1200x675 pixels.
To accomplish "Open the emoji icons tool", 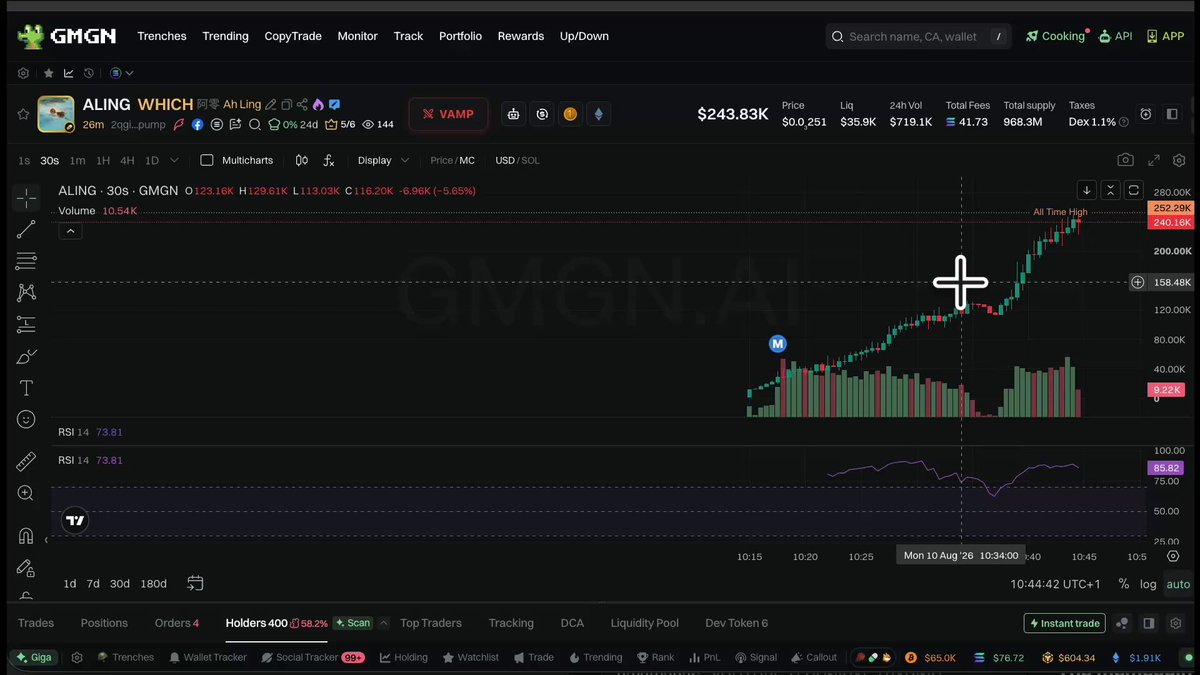I will point(26,419).
